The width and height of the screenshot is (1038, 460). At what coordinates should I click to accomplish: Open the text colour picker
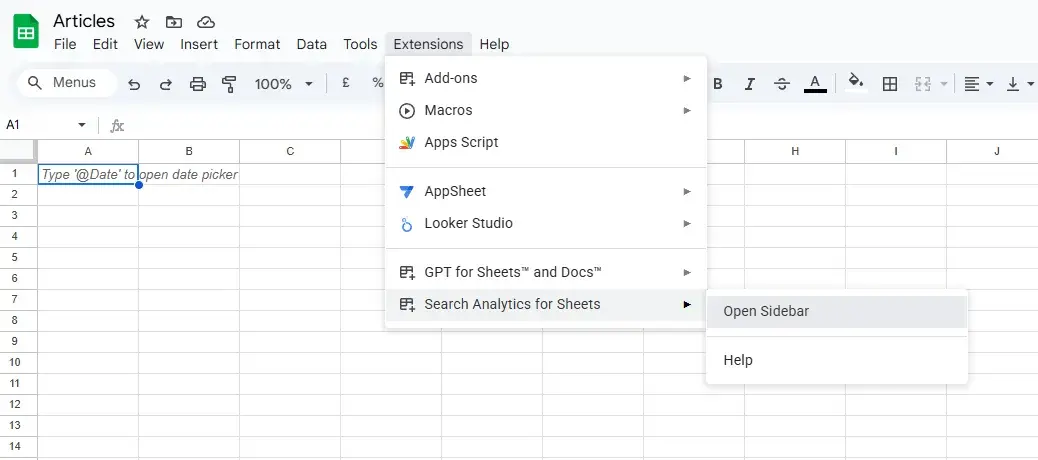pyautogui.click(x=815, y=84)
